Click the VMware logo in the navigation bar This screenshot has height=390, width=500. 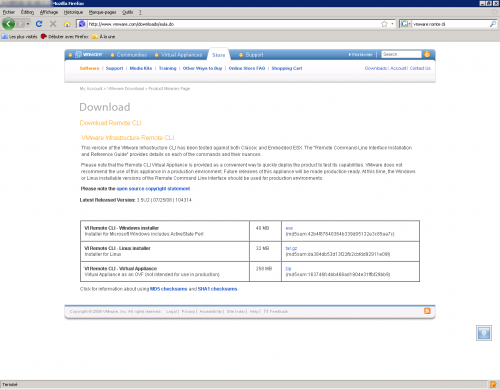click(88, 54)
